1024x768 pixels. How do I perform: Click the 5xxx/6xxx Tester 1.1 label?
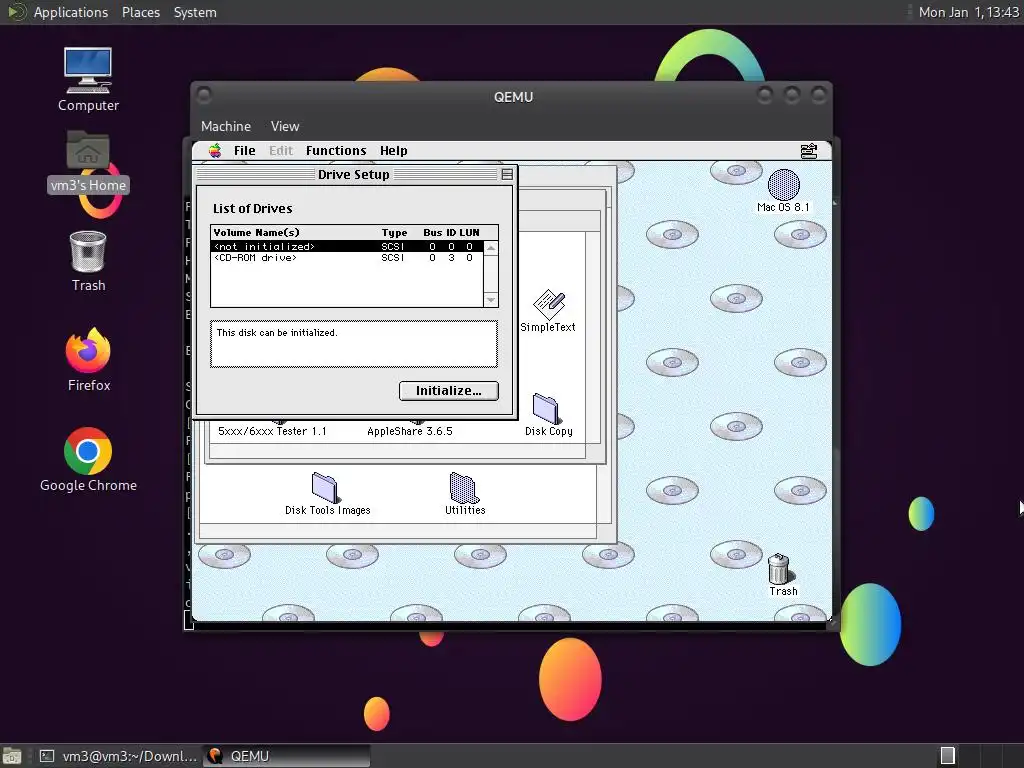pos(272,431)
